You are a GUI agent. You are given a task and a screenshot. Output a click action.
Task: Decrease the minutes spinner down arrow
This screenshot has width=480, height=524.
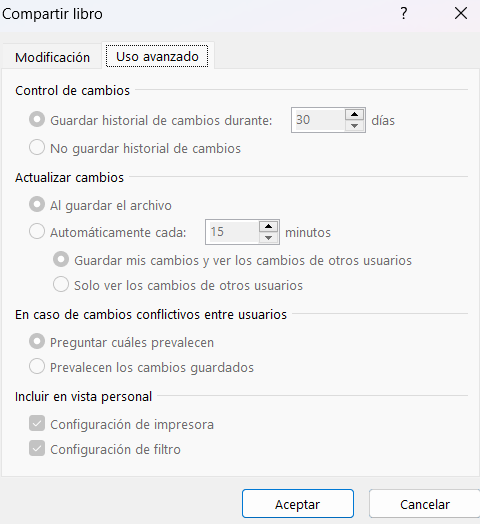pos(268,238)
